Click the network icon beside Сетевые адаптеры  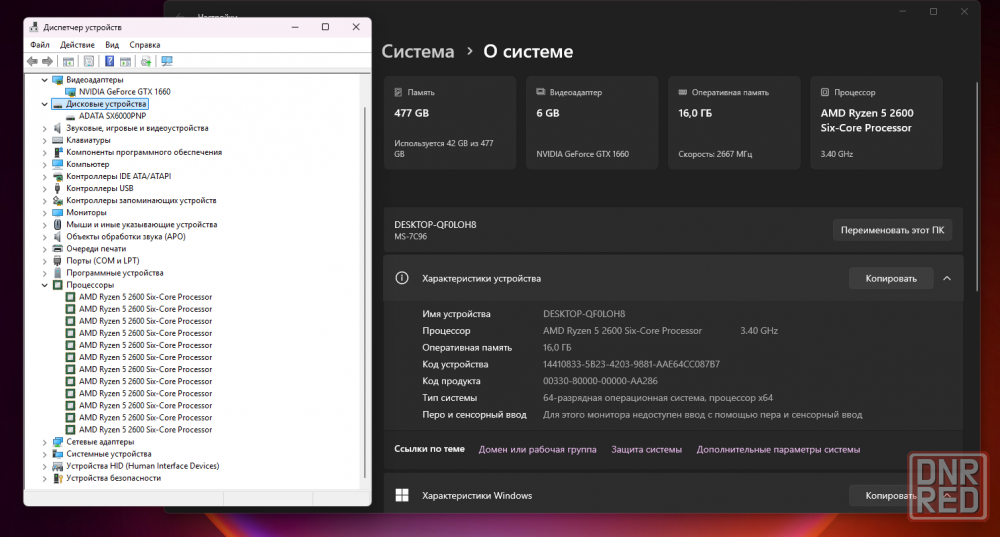57,441
